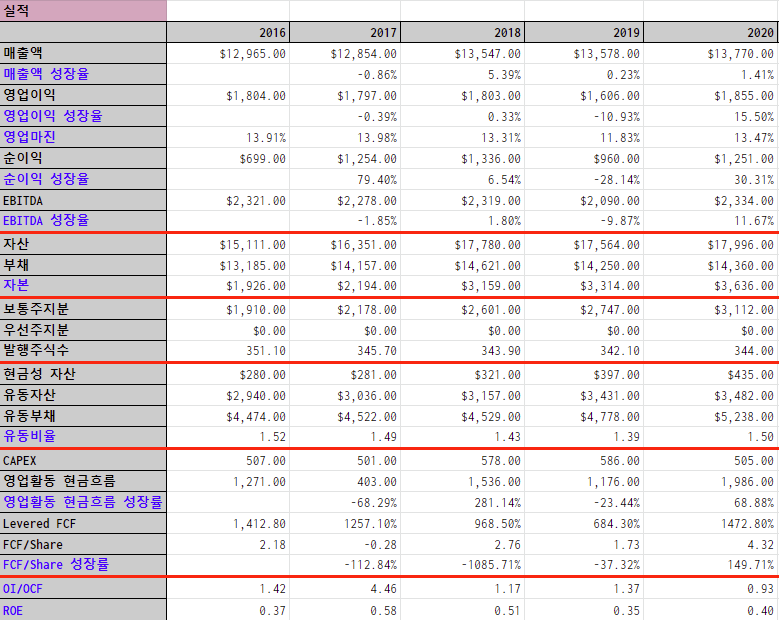
Task: Click the 4.46 OI/OCF cell
Action: (345, 589)
